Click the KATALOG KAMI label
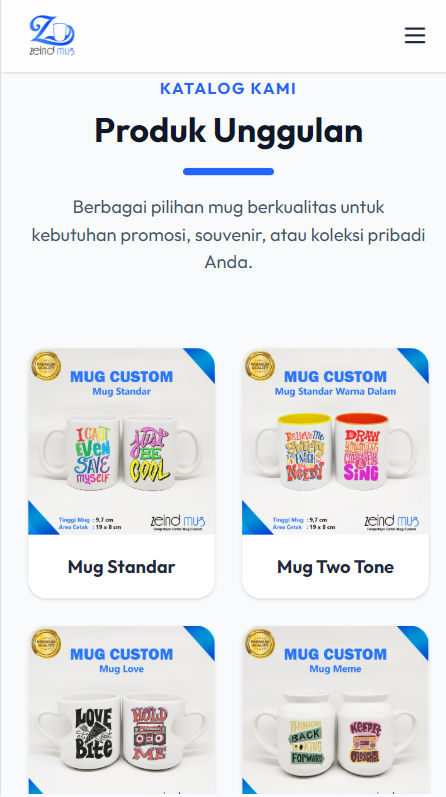446x797 pixels. click(228, 88)
